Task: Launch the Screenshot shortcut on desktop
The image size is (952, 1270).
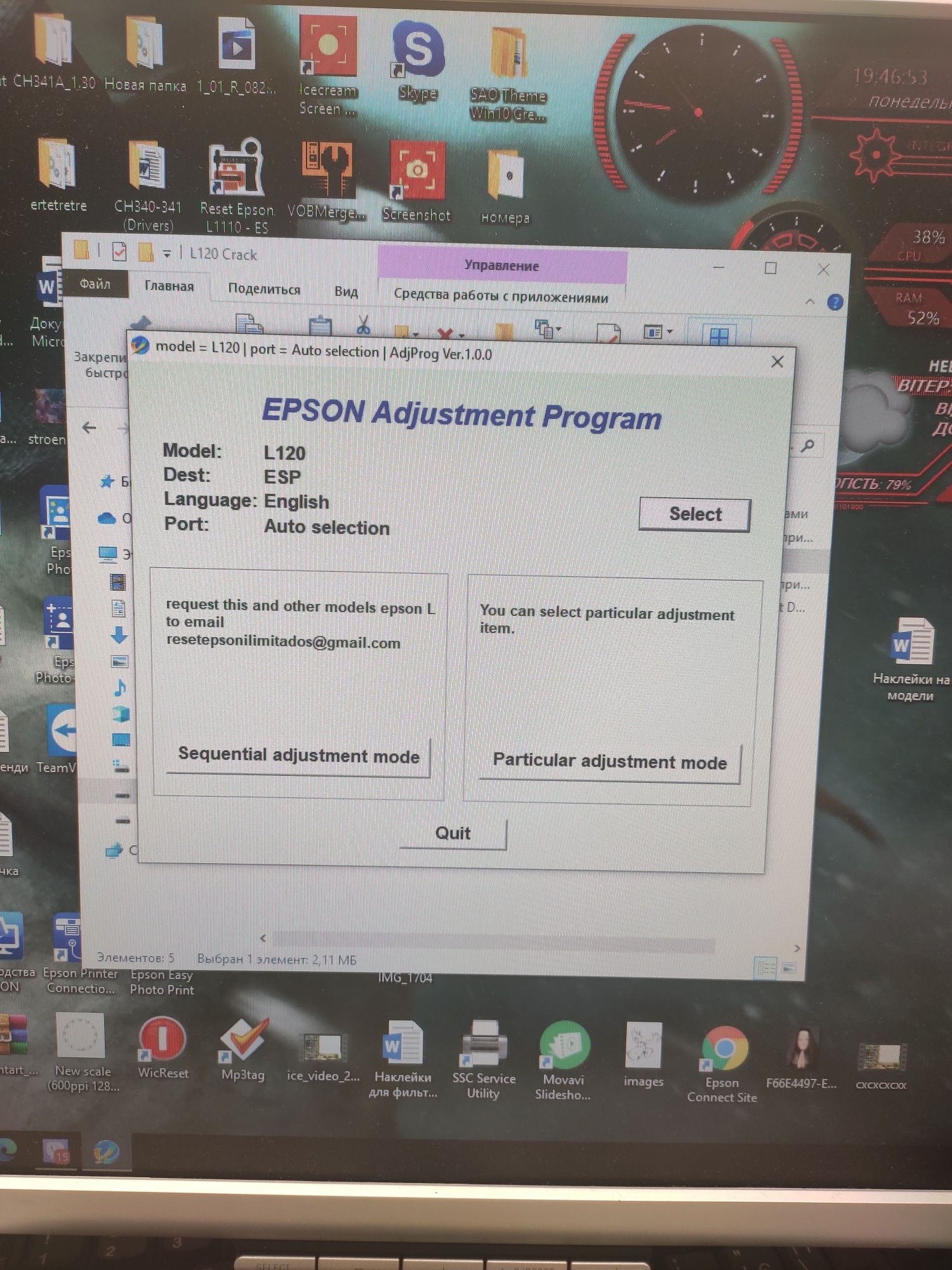Action: click(416, 183)
